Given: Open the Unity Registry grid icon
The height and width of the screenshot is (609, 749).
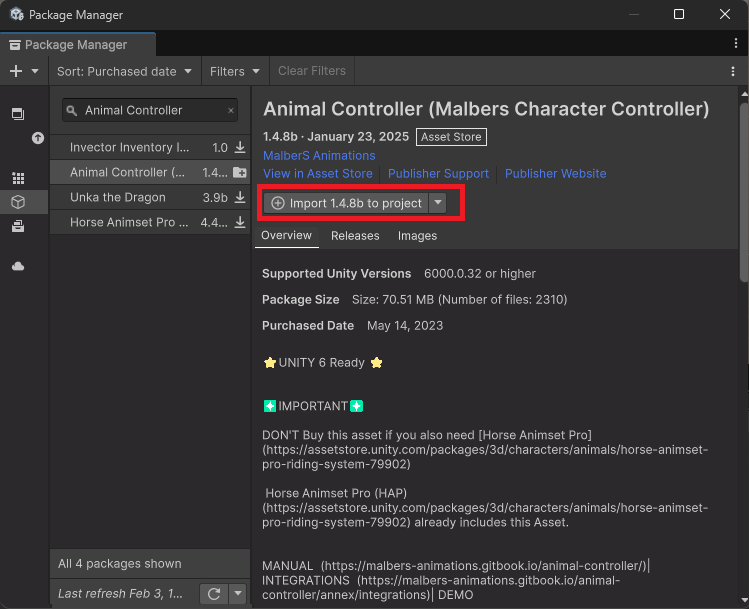Looking at the screenshot, I should pyautogui.click(x=18, y=178).
